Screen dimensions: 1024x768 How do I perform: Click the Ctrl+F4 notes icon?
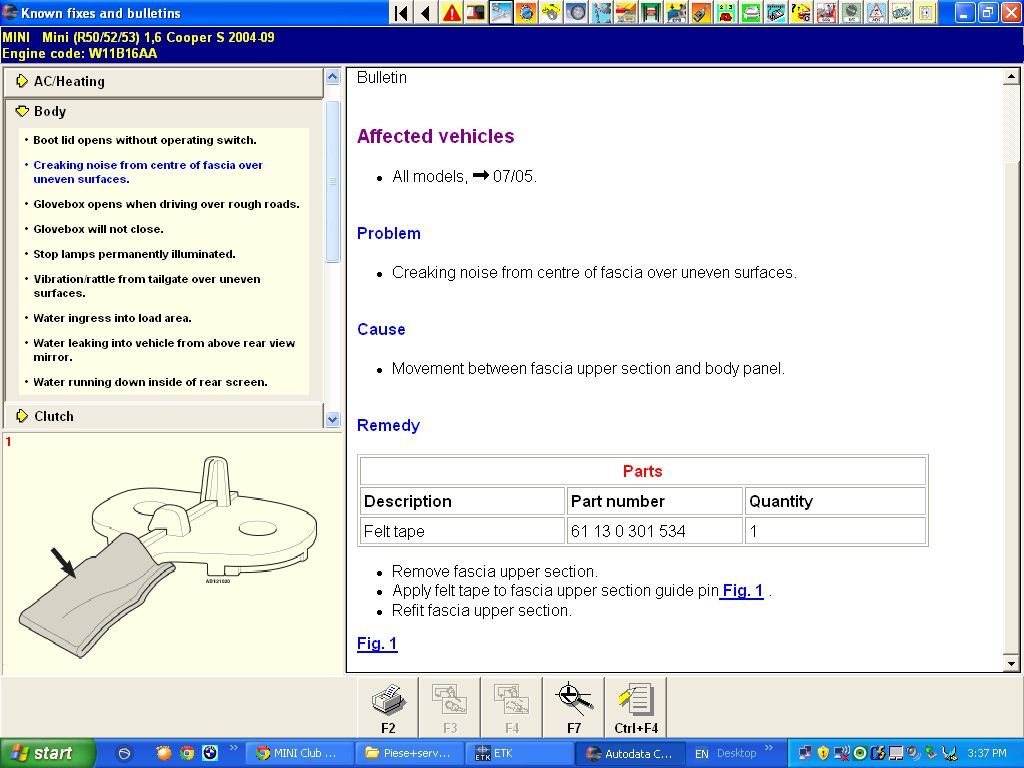pos(635,700)
